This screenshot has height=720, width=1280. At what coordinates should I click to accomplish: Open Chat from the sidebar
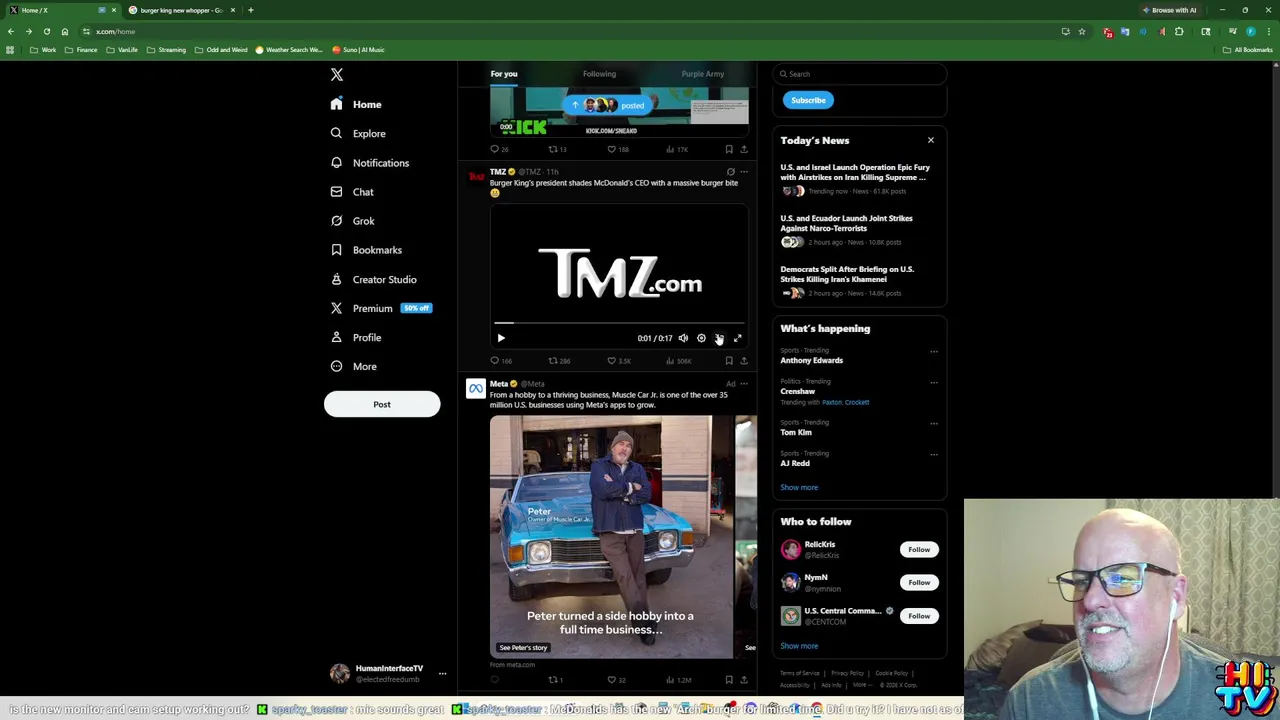(x=352, y=192)
